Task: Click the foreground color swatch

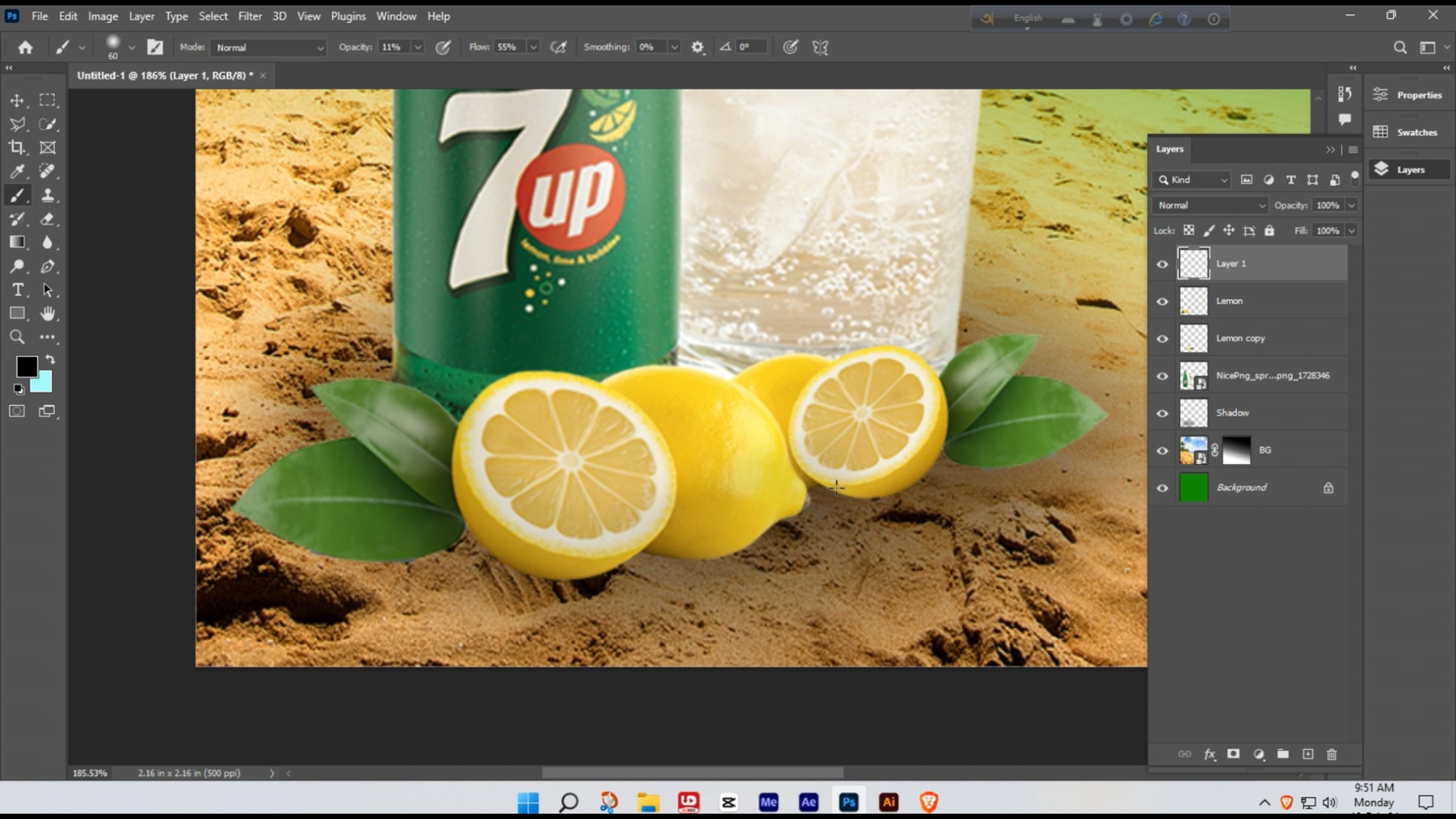Action: pyautogui.click(x=27, y=366)
